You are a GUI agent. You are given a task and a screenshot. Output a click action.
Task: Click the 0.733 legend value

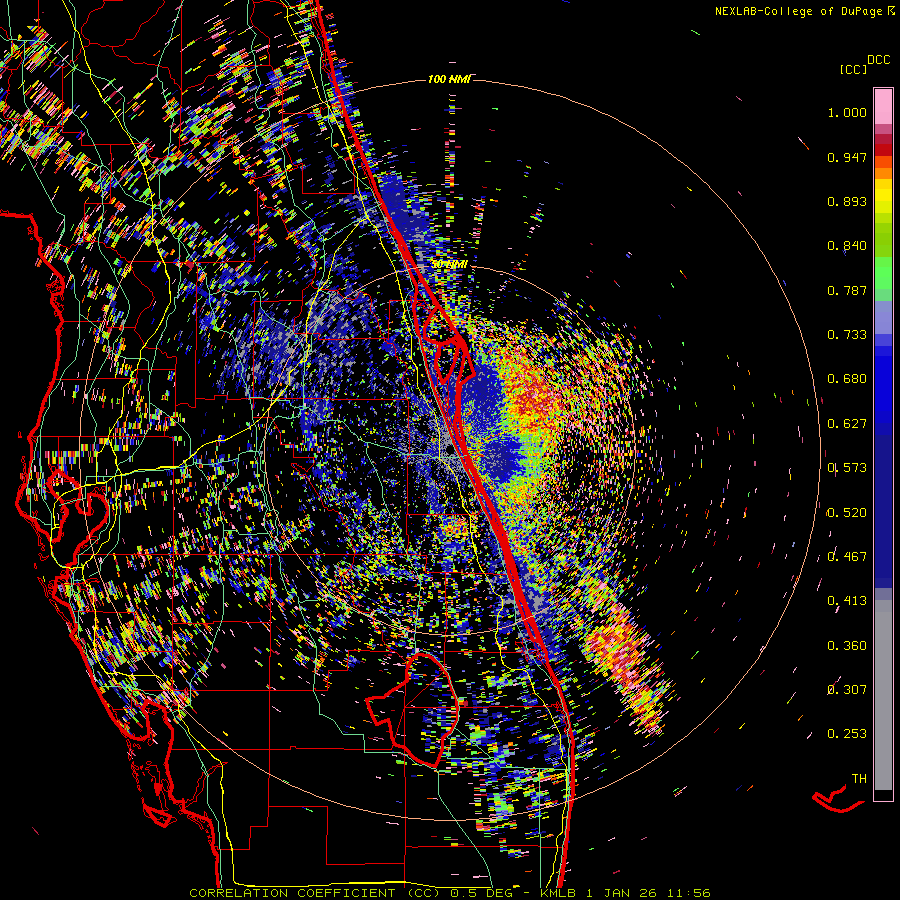(x=847, y=335)
